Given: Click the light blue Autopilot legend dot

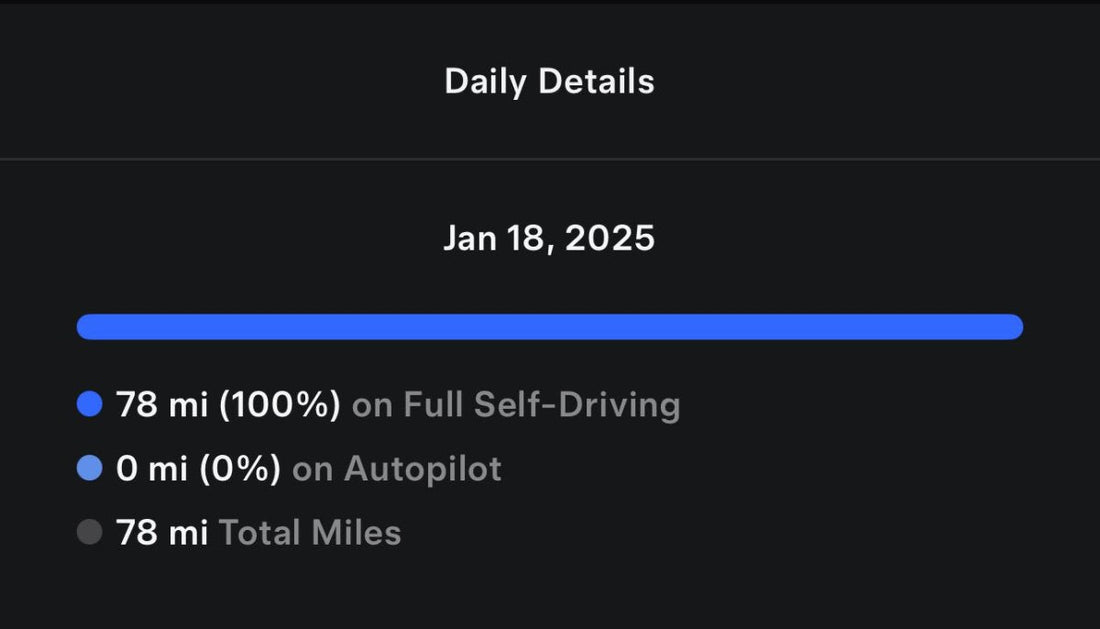Looking at the screenshot, I should click(90, 468).
